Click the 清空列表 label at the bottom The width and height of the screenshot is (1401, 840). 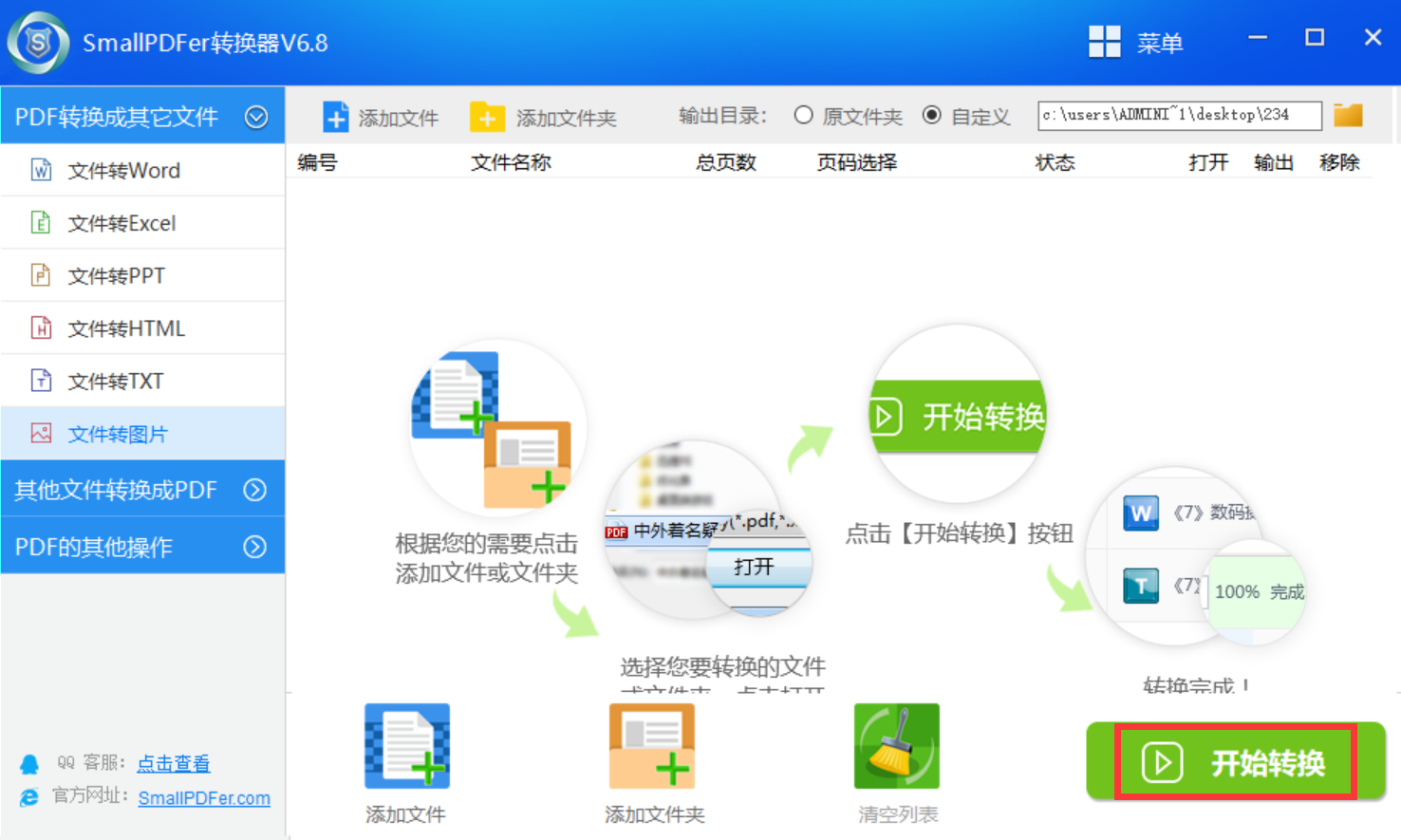tap(898, 814)
